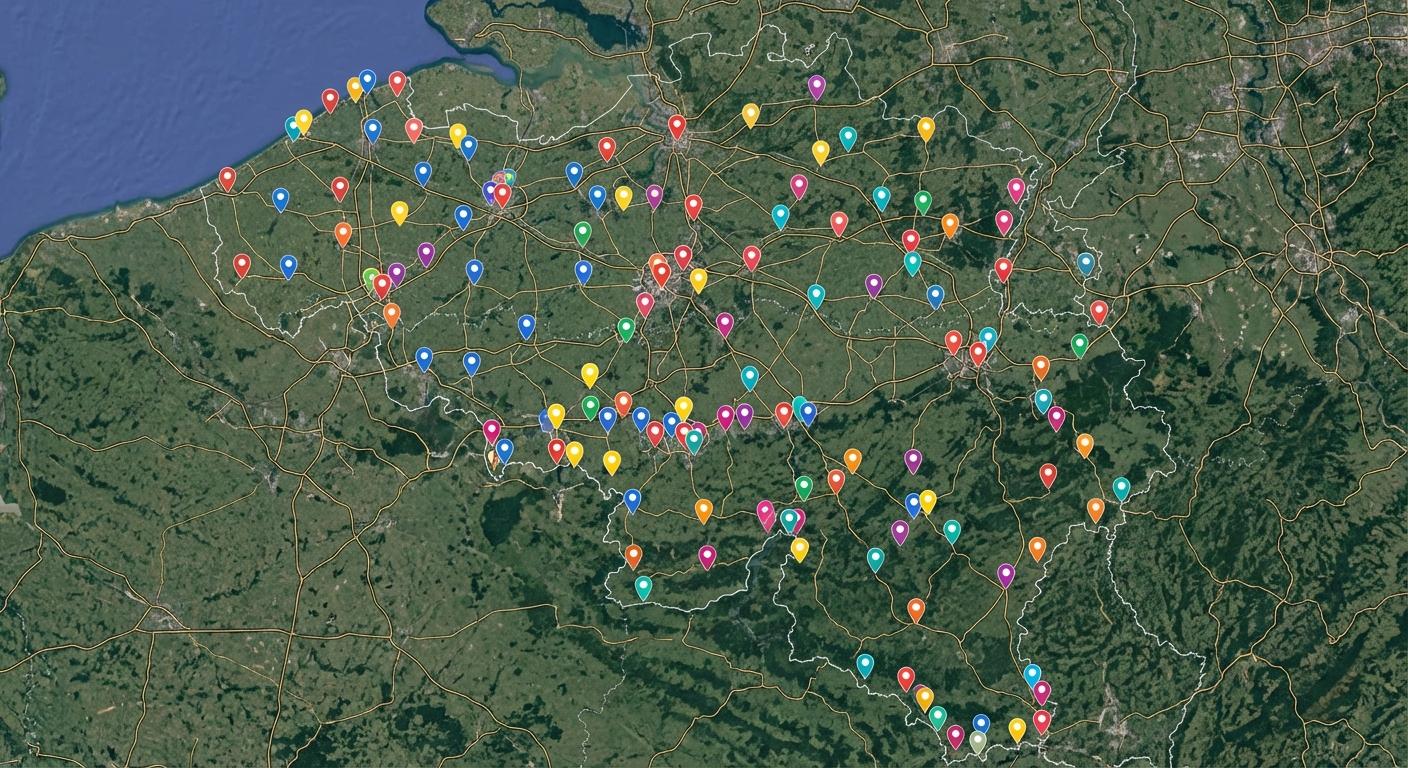Screen dimensions: 1408x768
Task: Open the easternmost red map pin
Action: pyautogui.click(x=1099, y=311)
